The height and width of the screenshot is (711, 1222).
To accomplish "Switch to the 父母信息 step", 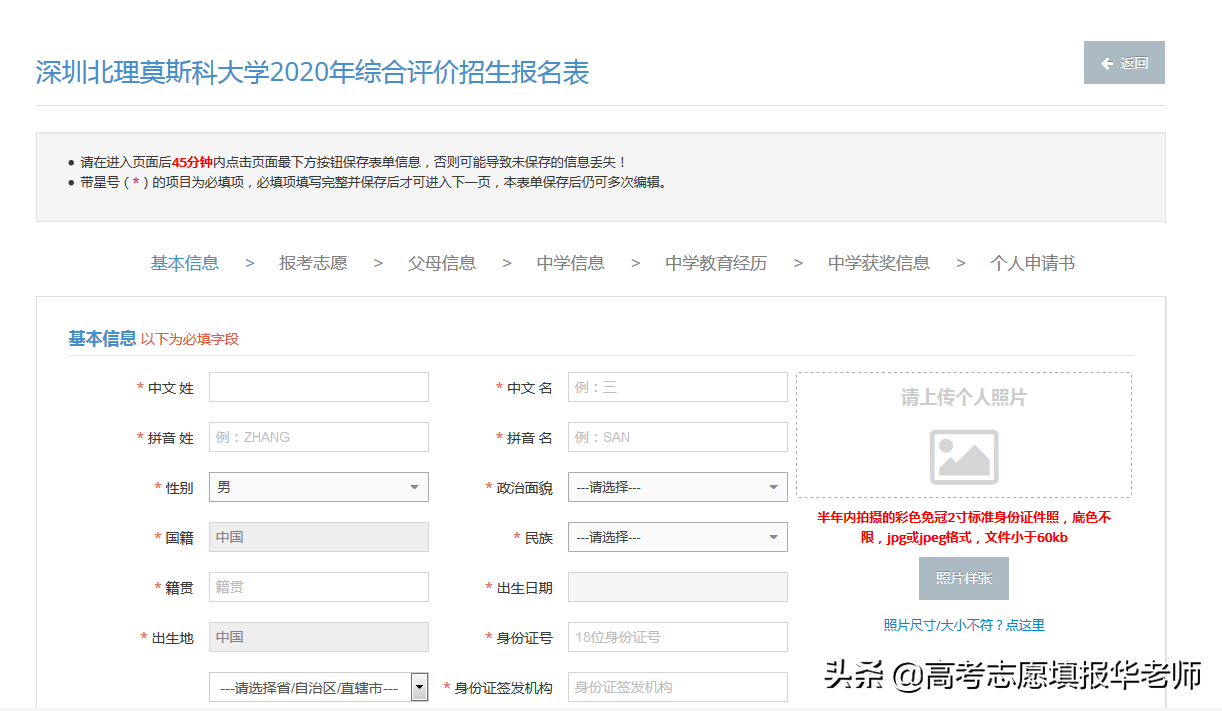I will click(x=442, y=263).
